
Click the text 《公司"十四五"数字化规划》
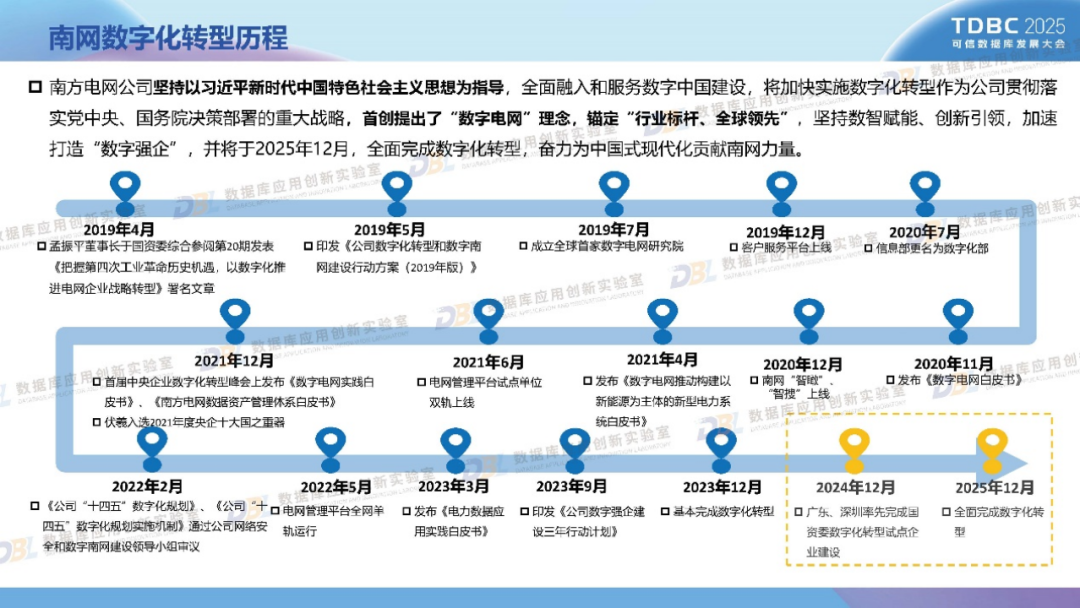pos(120,506)
